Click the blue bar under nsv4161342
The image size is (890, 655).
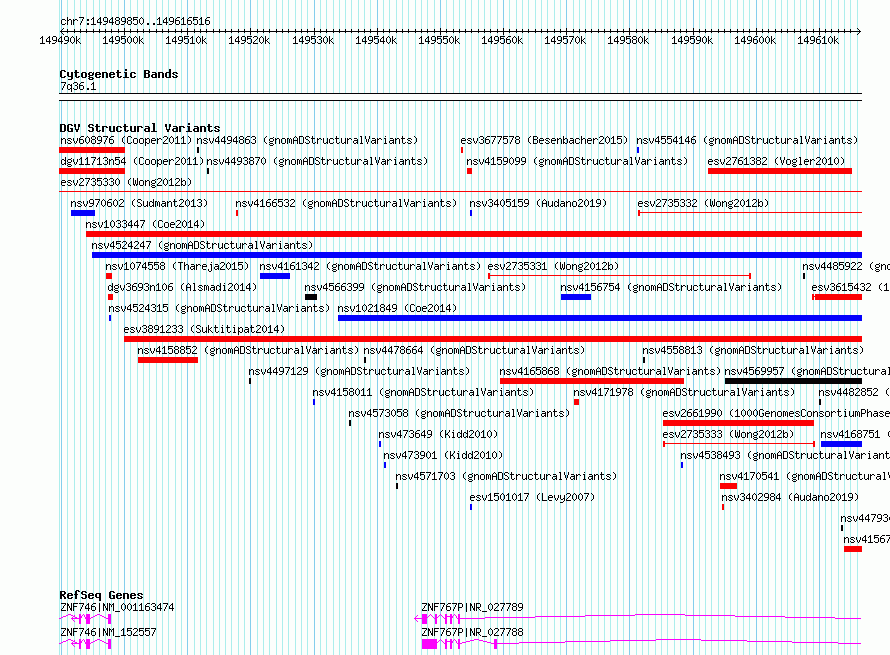275,276
